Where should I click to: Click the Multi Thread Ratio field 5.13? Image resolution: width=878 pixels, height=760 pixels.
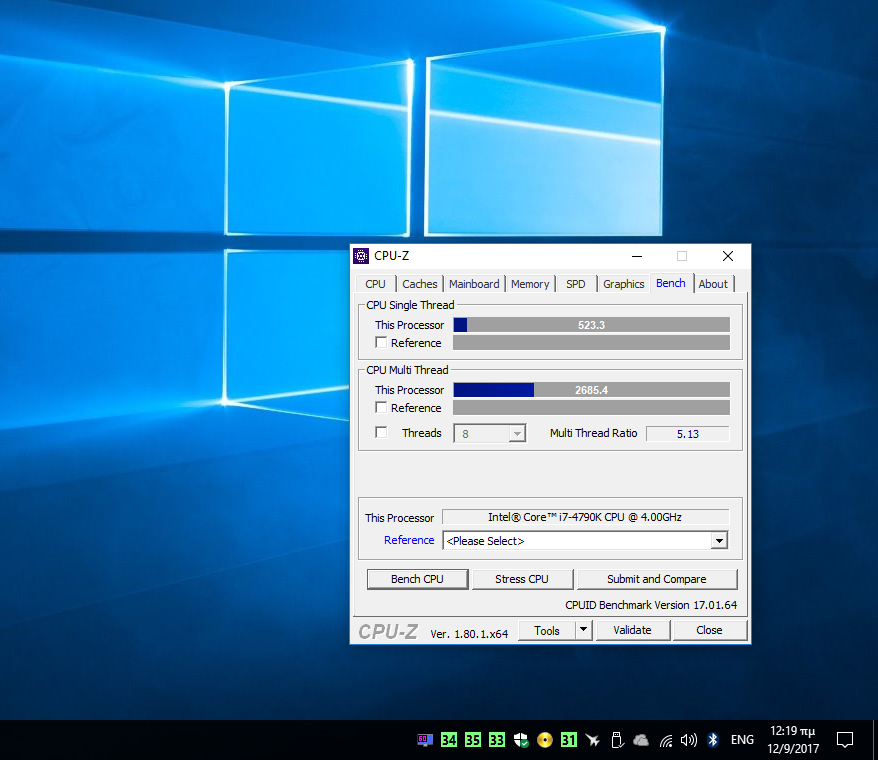tap(688, 433)
